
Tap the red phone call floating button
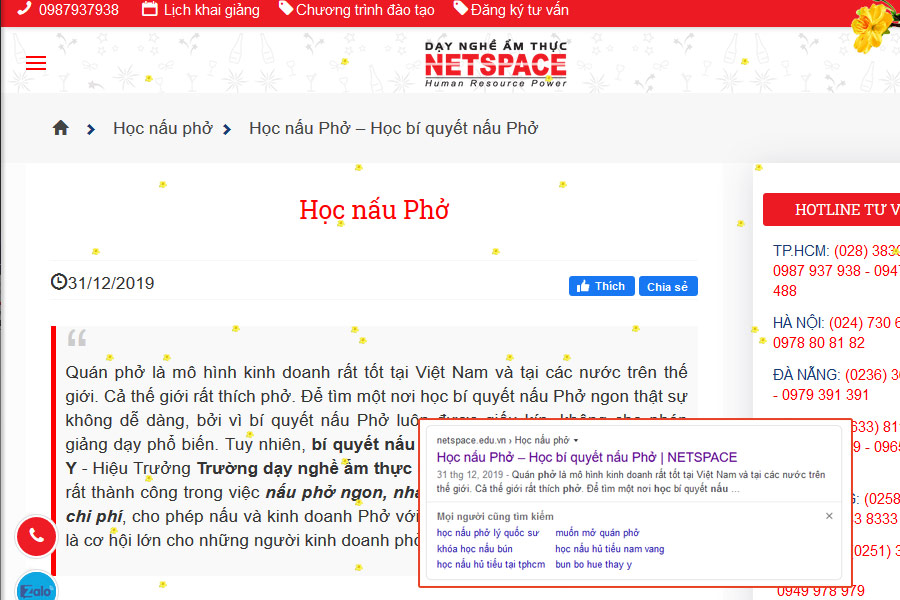click(x=37, y=536)
